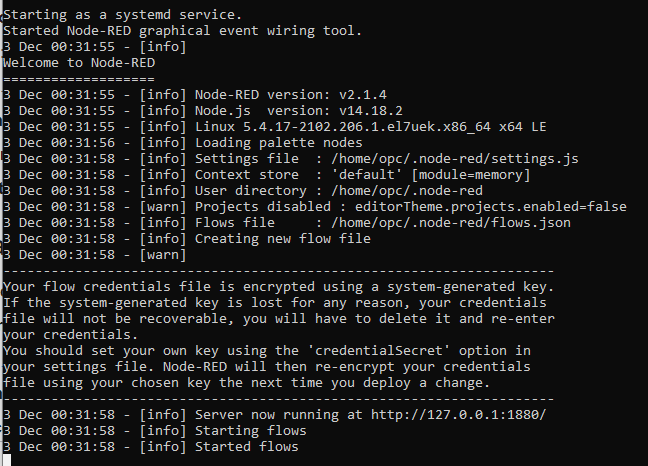Click the "Server now running at" text
This screenshot has height=466, width=648.
click(x=282, y=414)
